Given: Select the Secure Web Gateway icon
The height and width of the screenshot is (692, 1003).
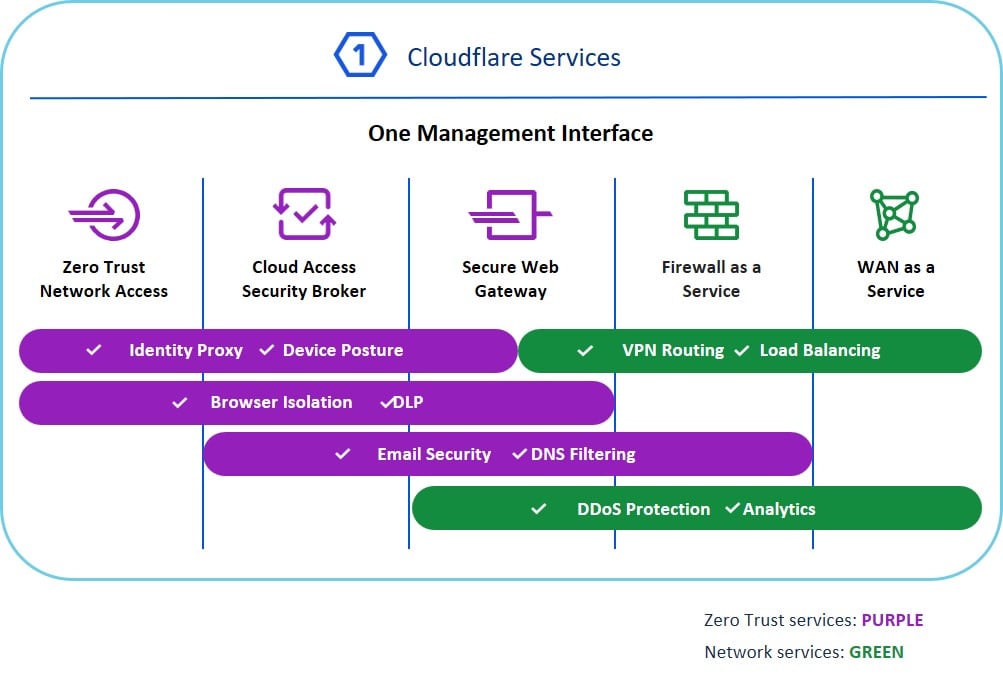Looking at the screenshot, I should tap(510, 215).
